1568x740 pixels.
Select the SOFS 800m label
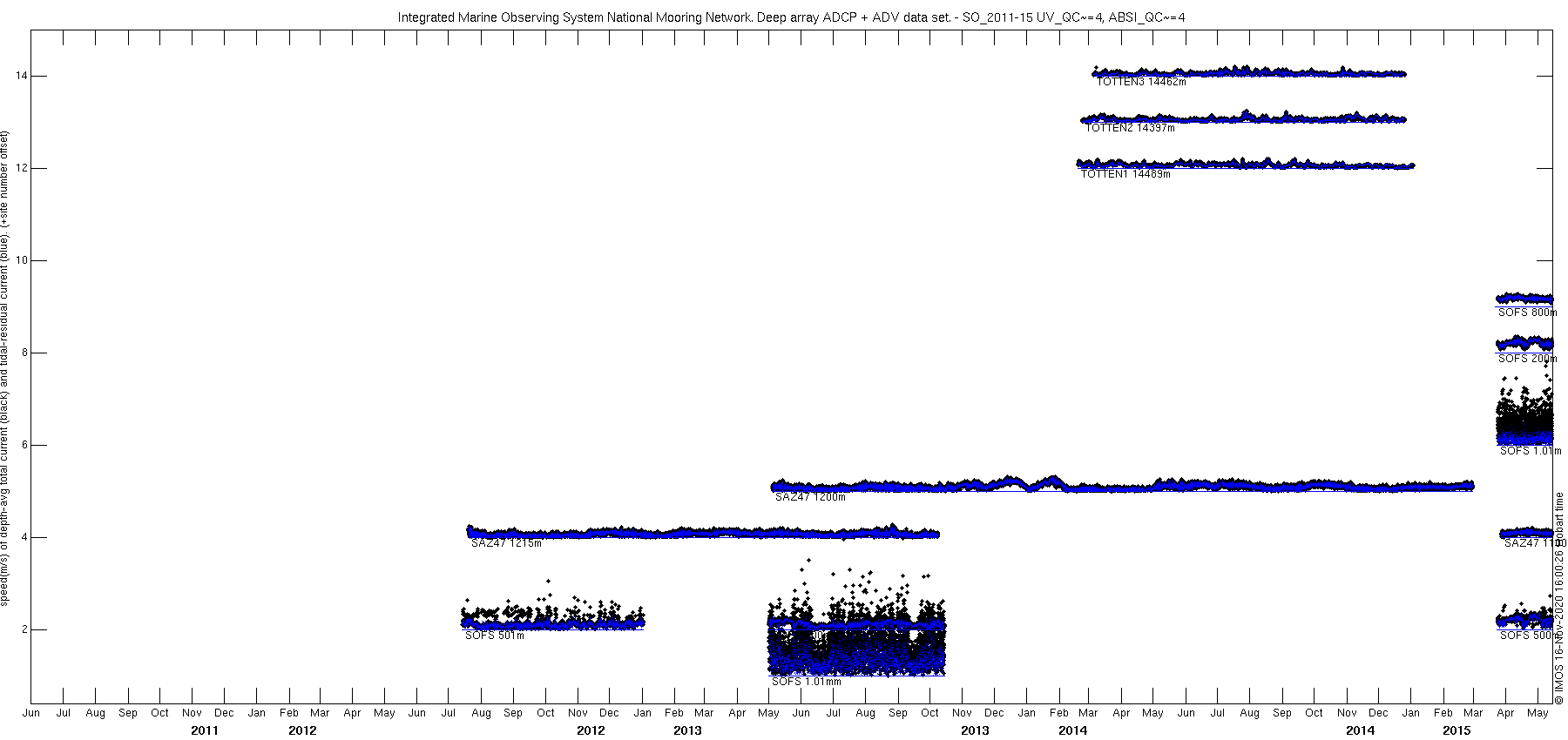point(1528,313)
